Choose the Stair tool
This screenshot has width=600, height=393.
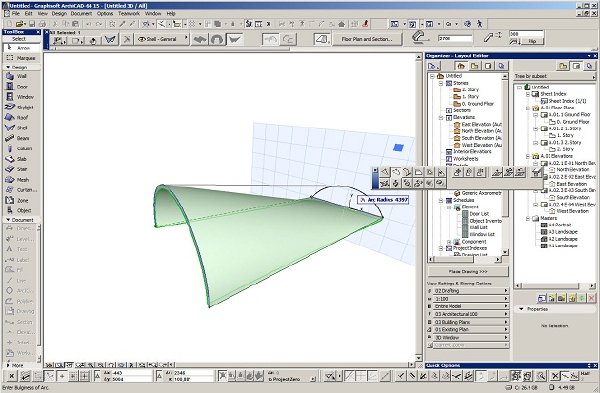click(x=22, y=169)
